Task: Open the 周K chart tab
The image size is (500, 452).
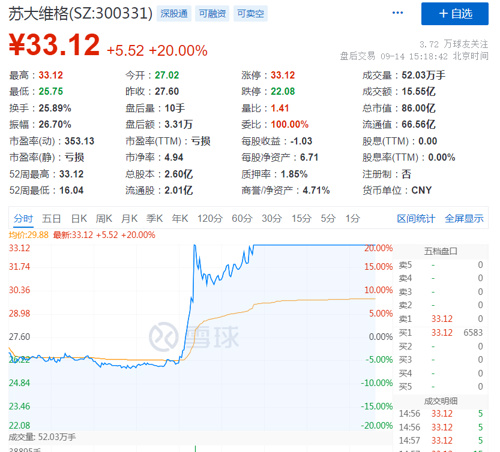Action: coord(104,219)
